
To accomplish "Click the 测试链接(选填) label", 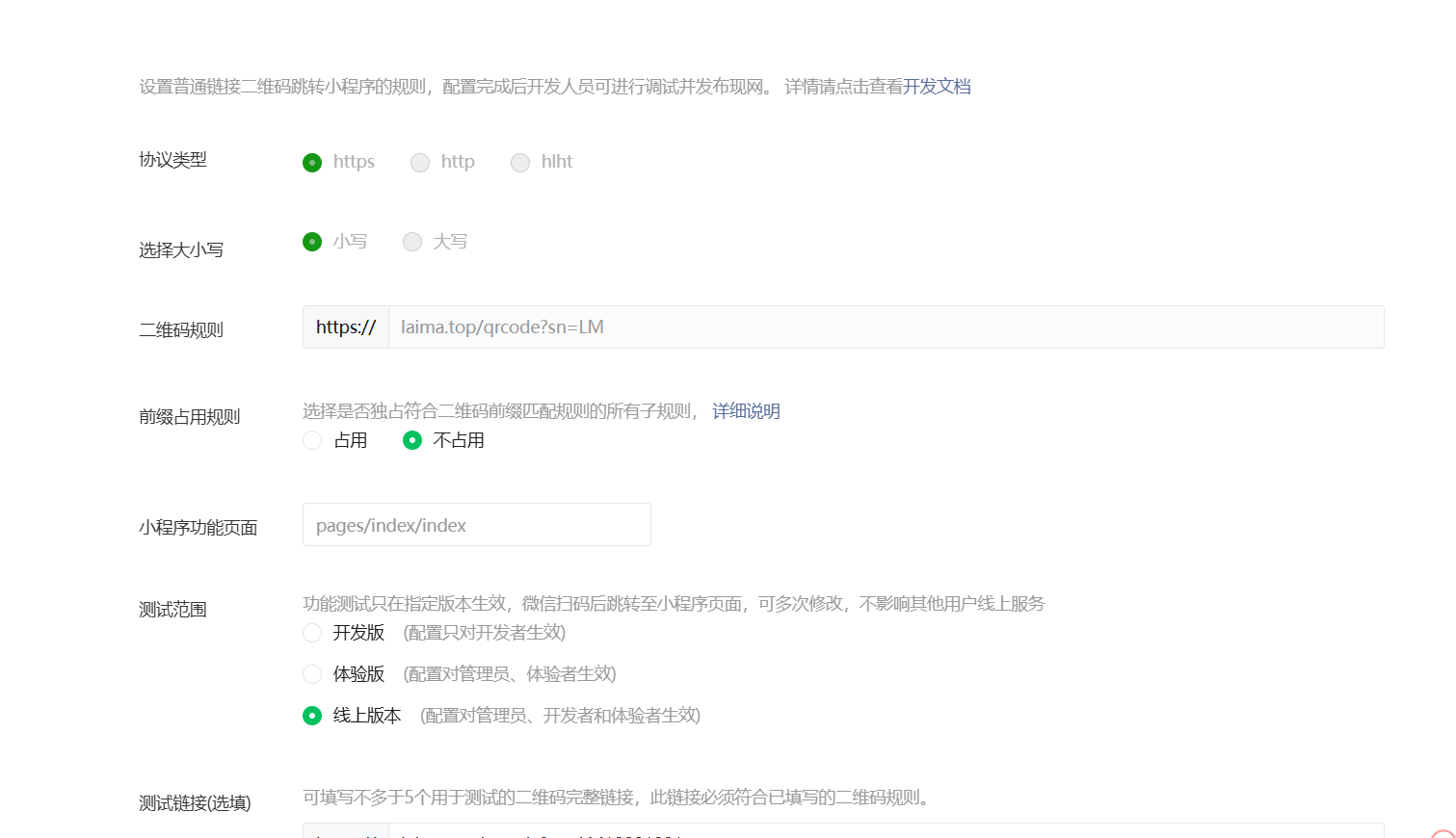I will (x=195, y=803).
